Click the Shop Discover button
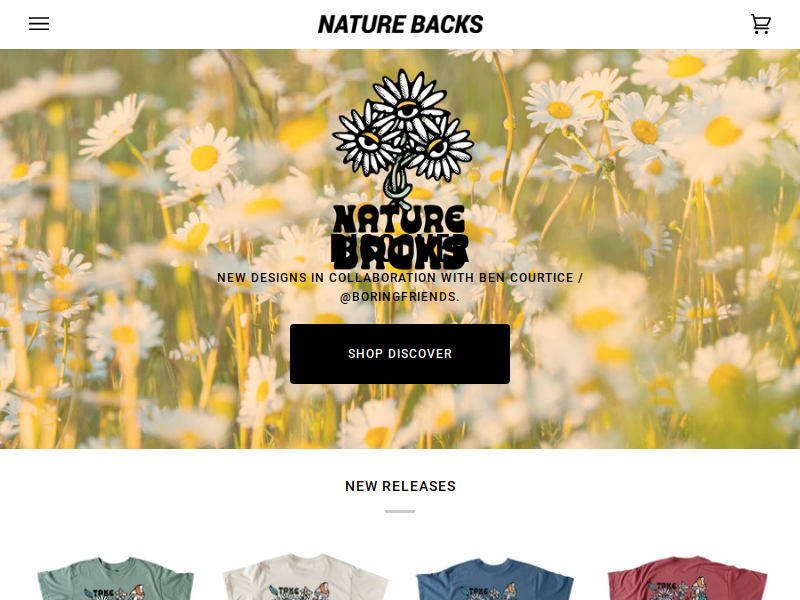This screenshot has height=600, width=800. (x=400, y=354)
